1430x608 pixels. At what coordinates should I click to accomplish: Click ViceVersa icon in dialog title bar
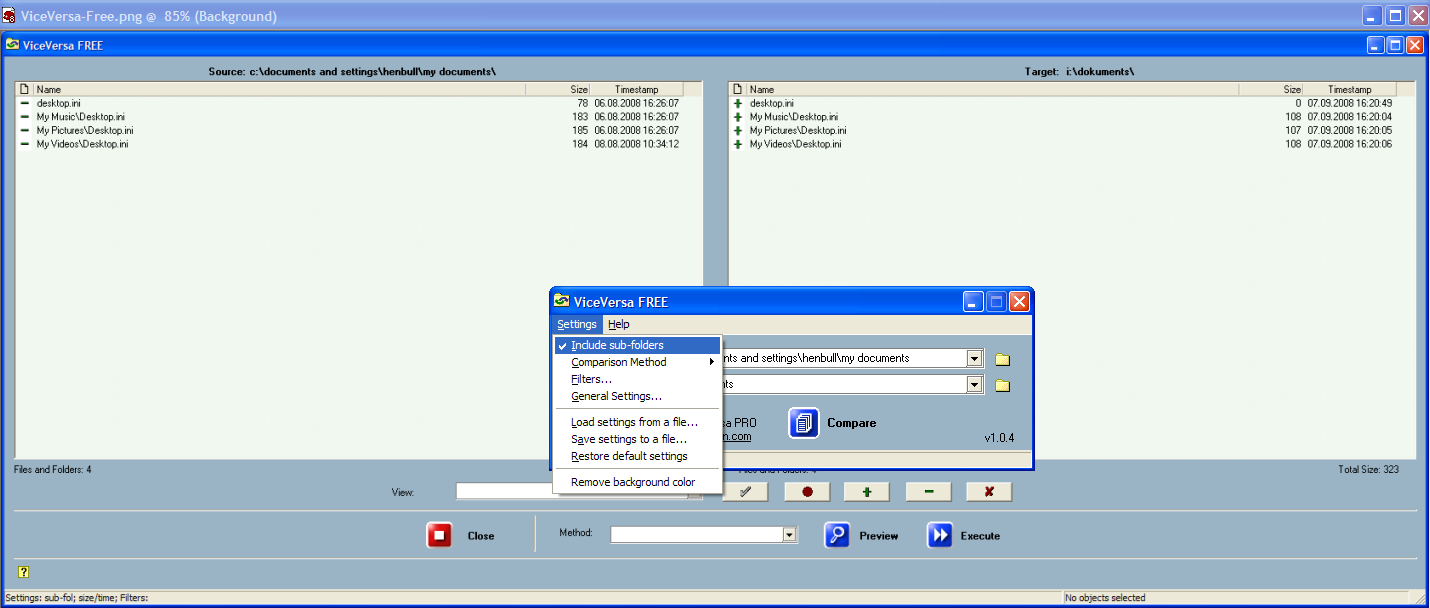(562, 301)
